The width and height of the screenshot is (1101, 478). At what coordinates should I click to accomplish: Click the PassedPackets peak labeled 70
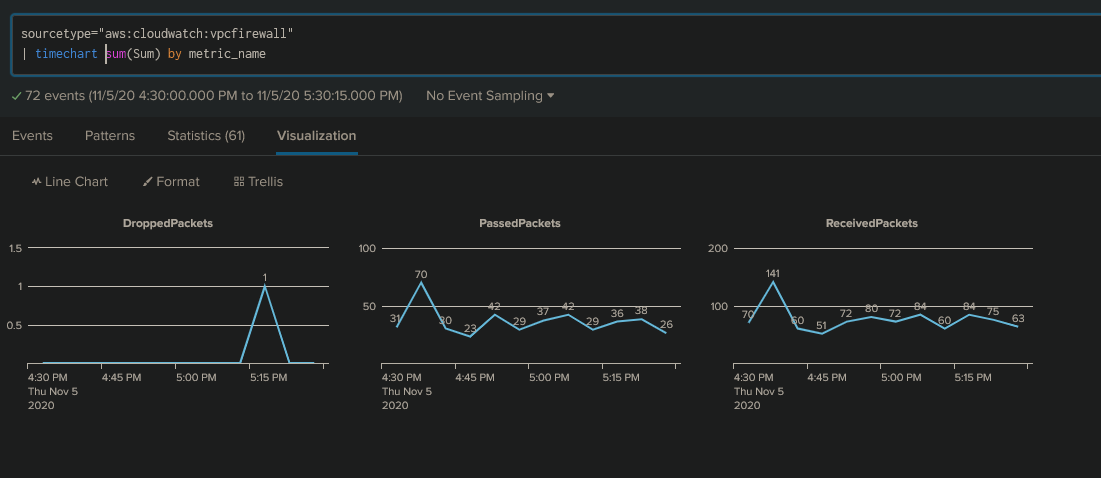[x=421, y=281]
